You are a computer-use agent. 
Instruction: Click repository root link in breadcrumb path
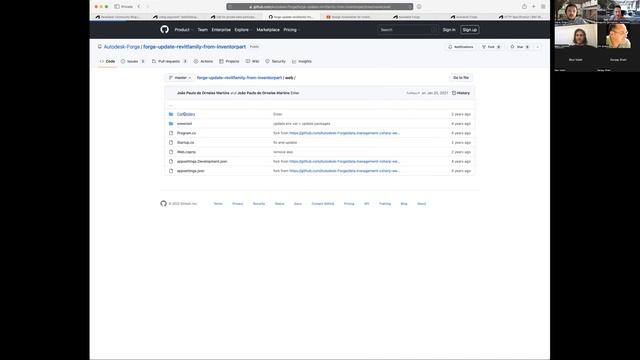[239, 78]
